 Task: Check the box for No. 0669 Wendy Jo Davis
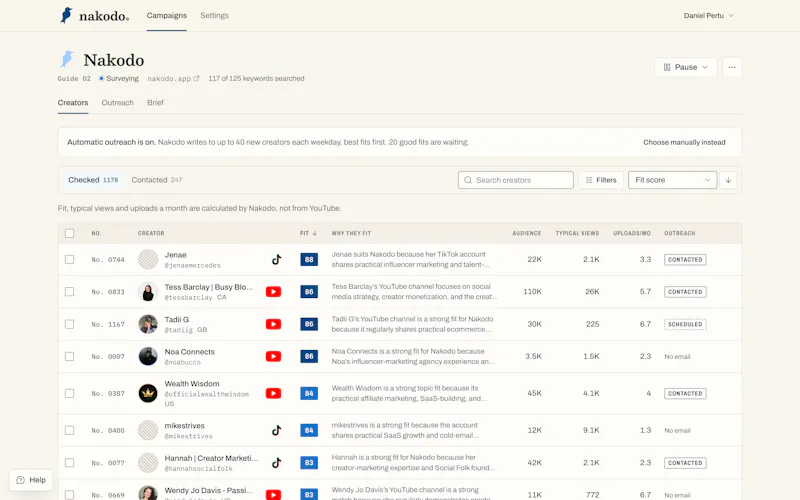[x=69, y=495]
